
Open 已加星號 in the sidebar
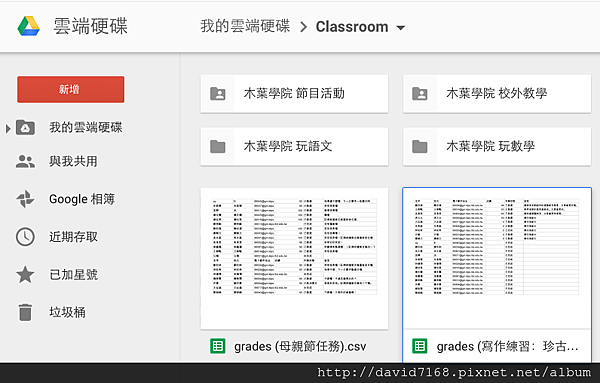click(73, 274)
